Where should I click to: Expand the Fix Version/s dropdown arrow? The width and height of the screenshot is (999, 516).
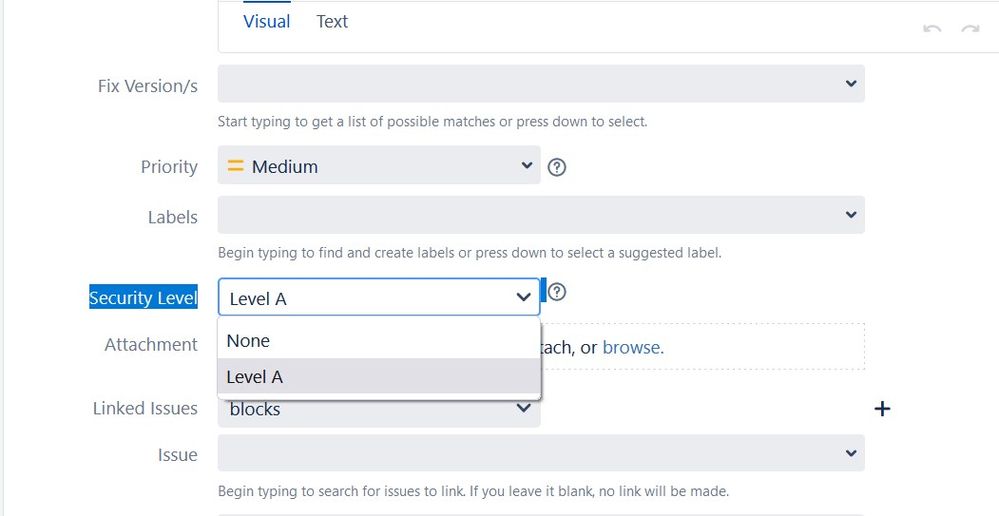tap(851, 83)
